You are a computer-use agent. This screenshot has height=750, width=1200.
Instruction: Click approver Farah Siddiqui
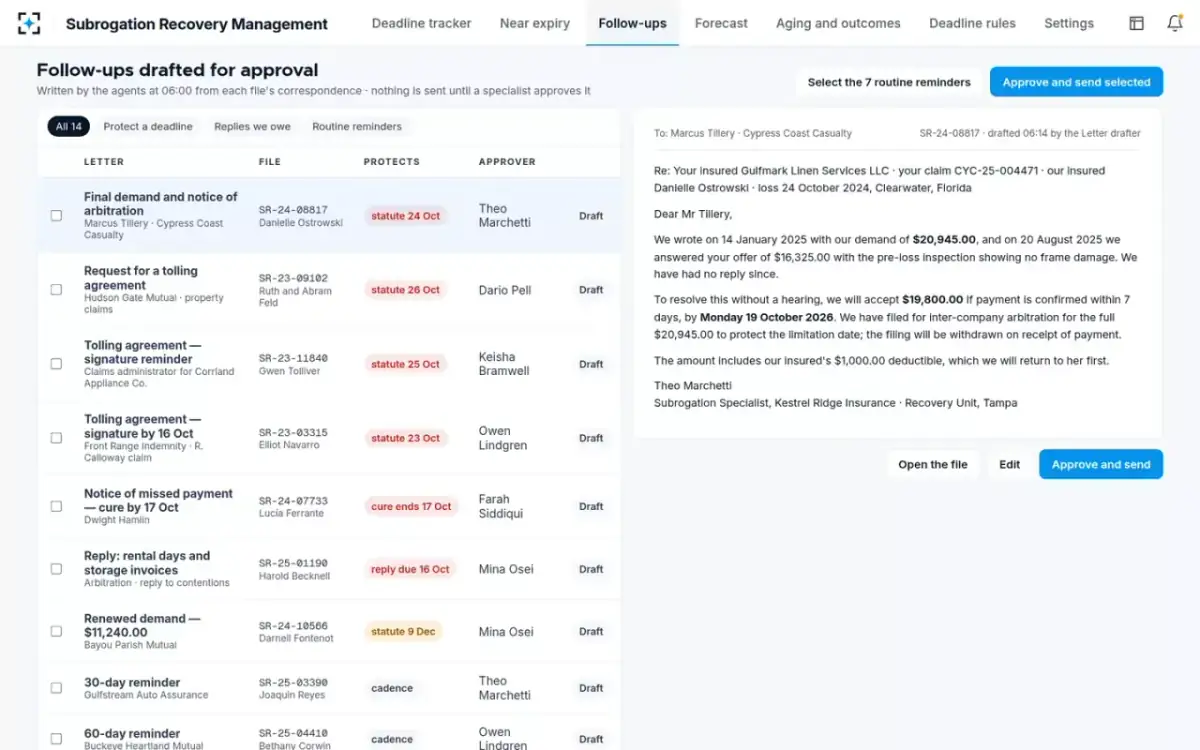[501, 506]
